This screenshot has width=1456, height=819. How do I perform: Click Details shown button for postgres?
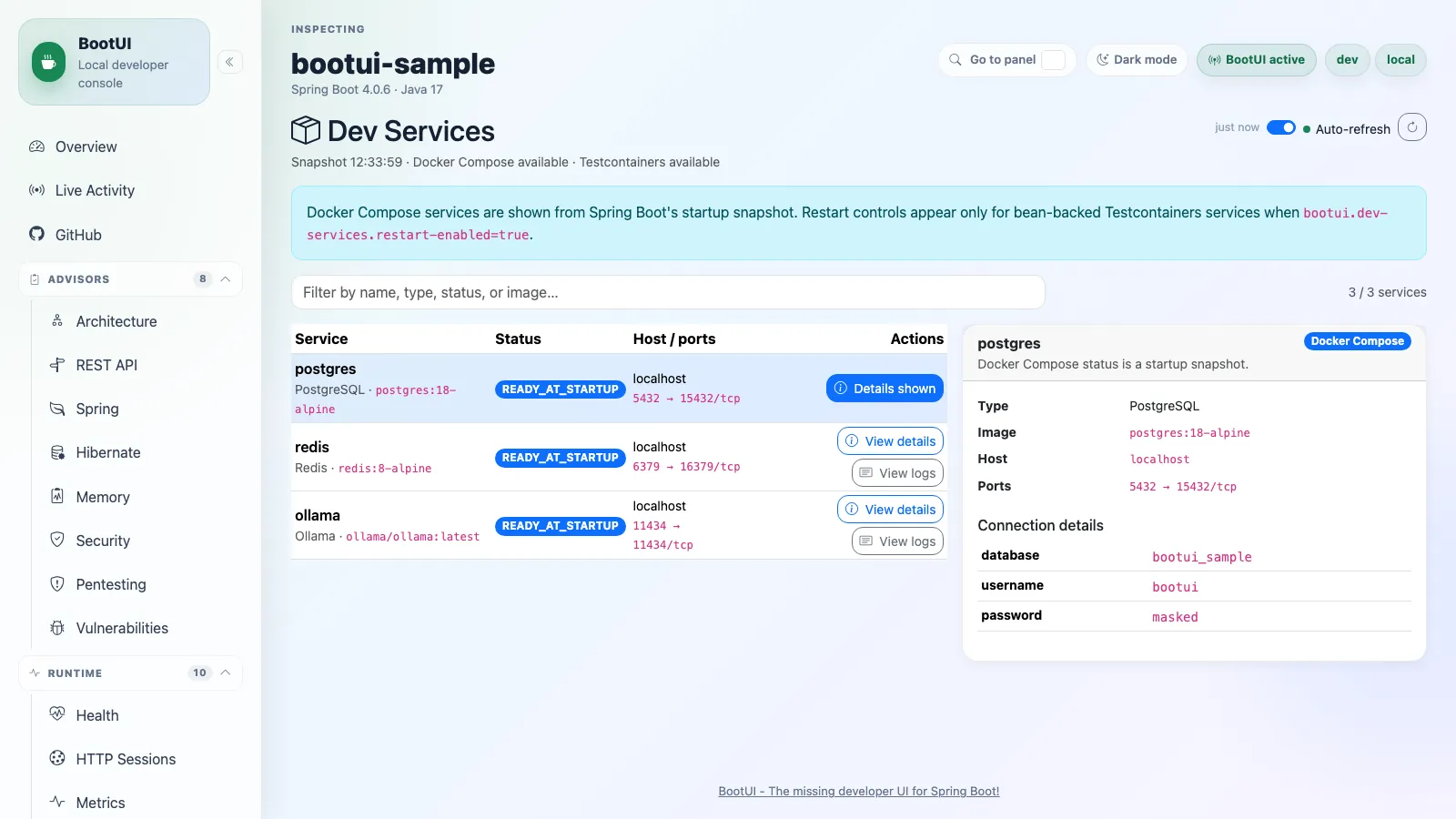[885, 388]
